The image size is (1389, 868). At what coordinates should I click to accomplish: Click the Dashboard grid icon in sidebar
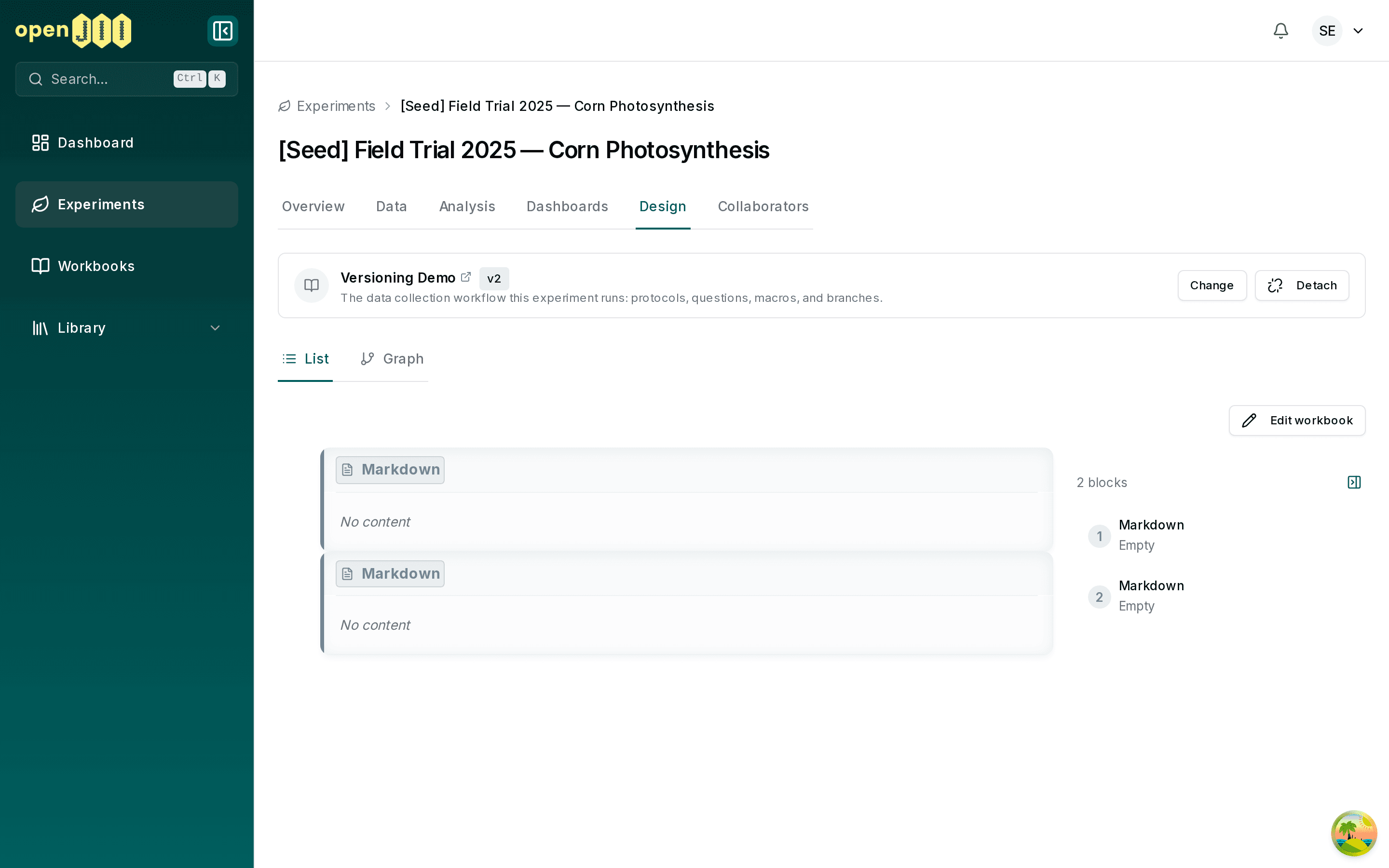[x=40, y=142]
